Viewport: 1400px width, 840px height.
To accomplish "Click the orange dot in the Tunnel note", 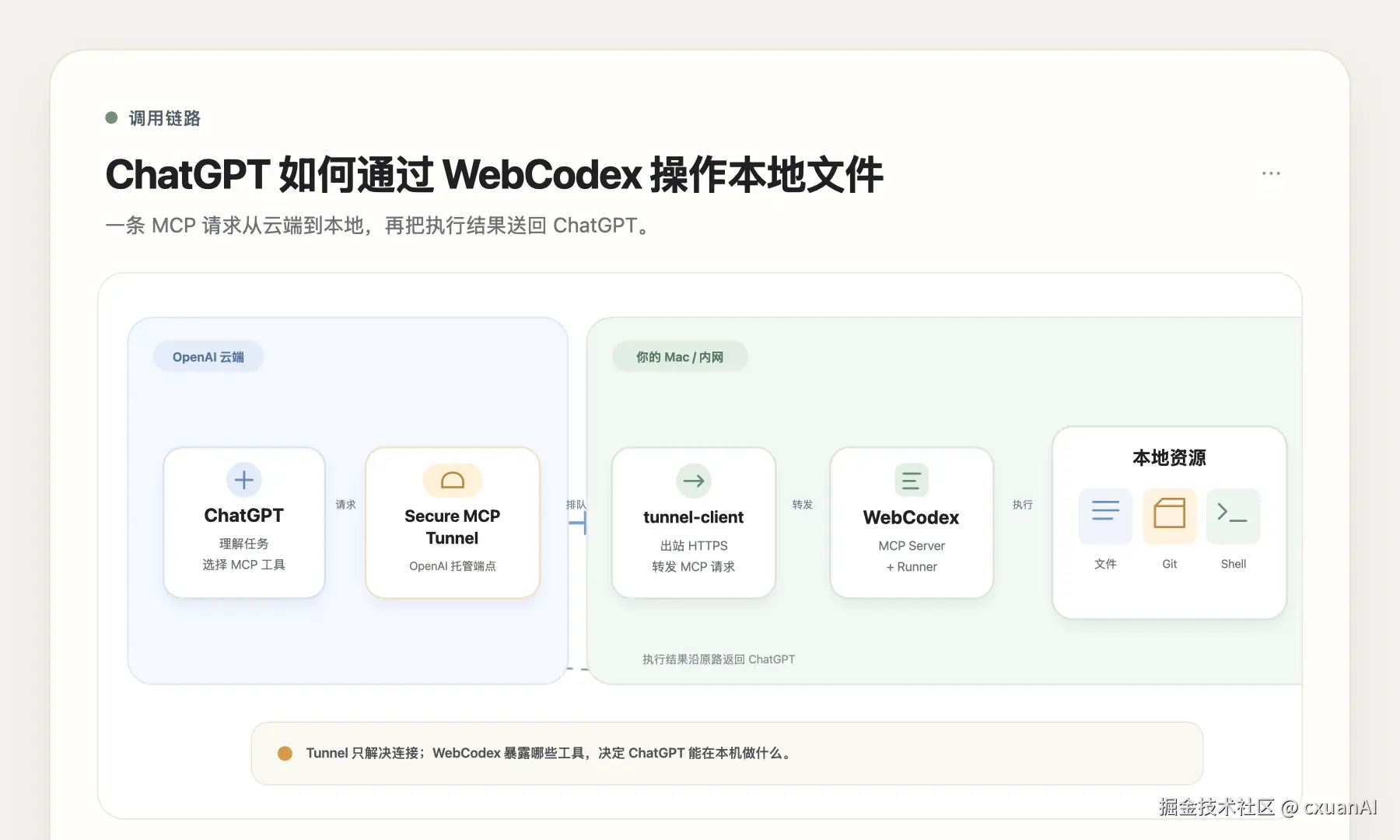I will point(285,753).
